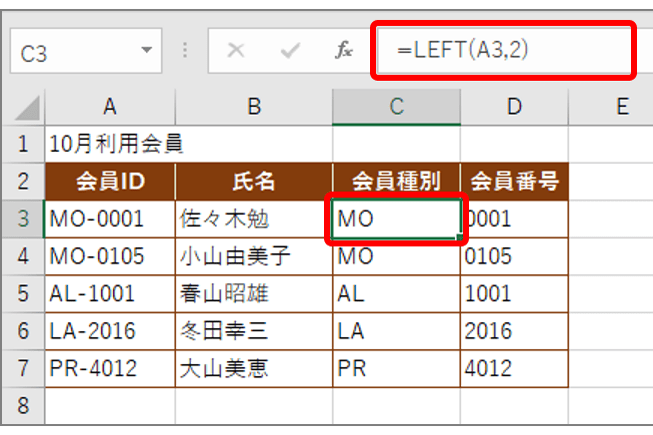Viewport: 653px width, 435px height.
Task: Click the Select All corner triangle
Action: click(x=27, y=108)
